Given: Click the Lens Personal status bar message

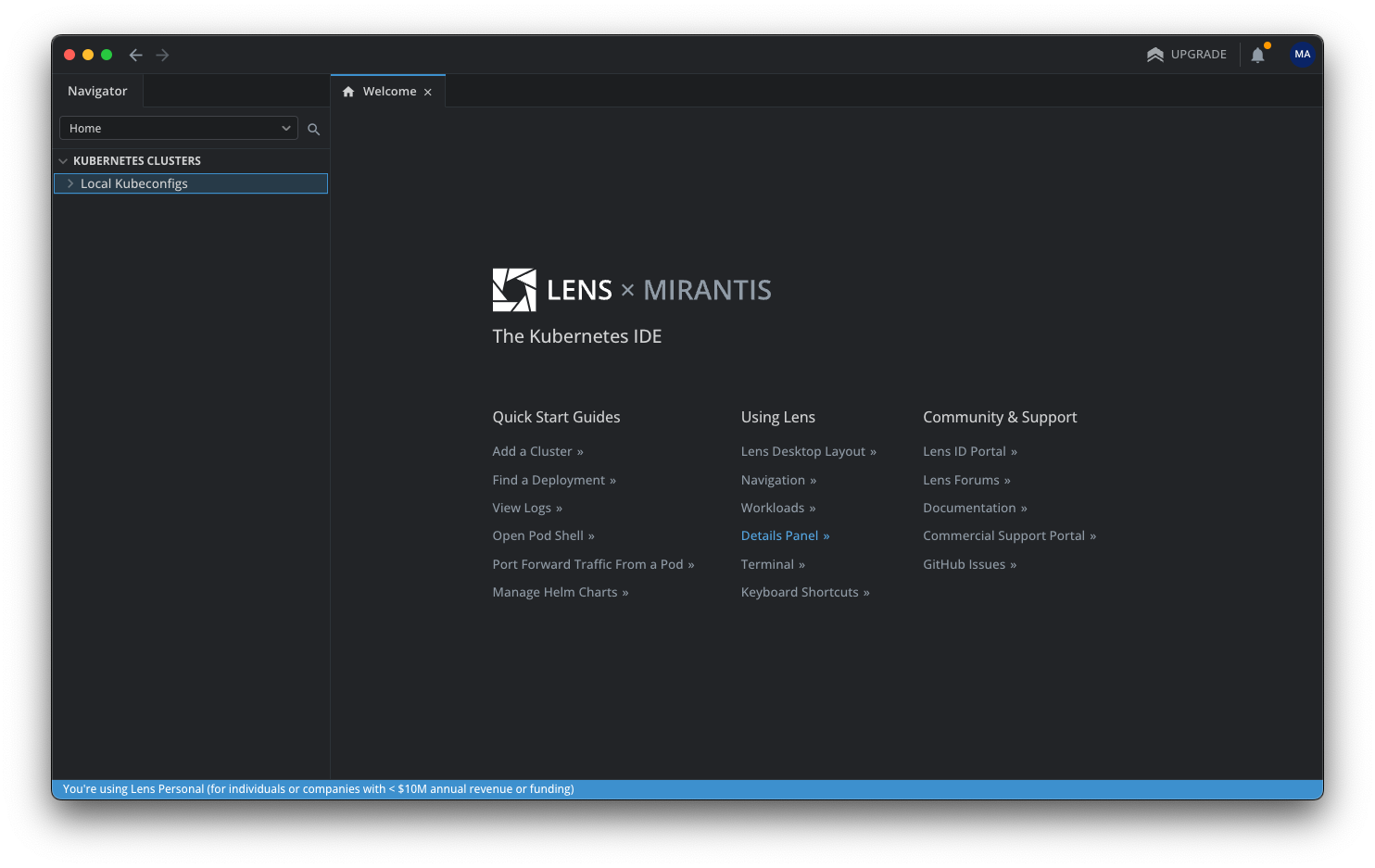Looking at the screenshot, I should pyautogui.click(x=319, y=789).
